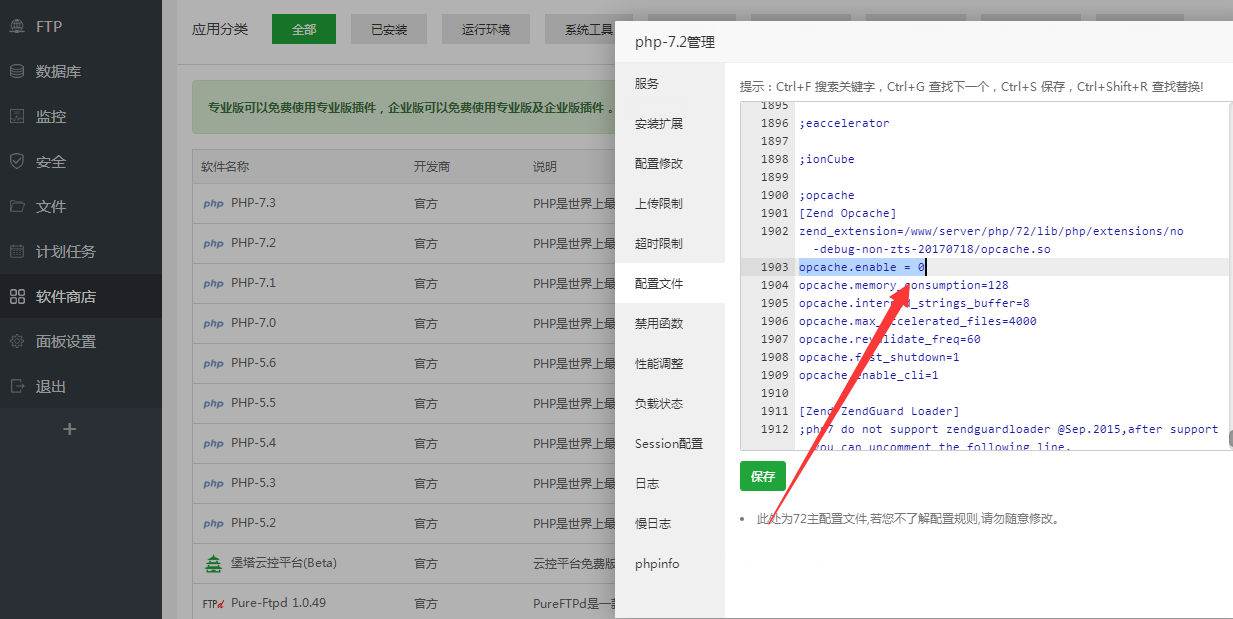Open the phpinfo tab
Viewport: 1233px width, 619px height.
(656, 564)
